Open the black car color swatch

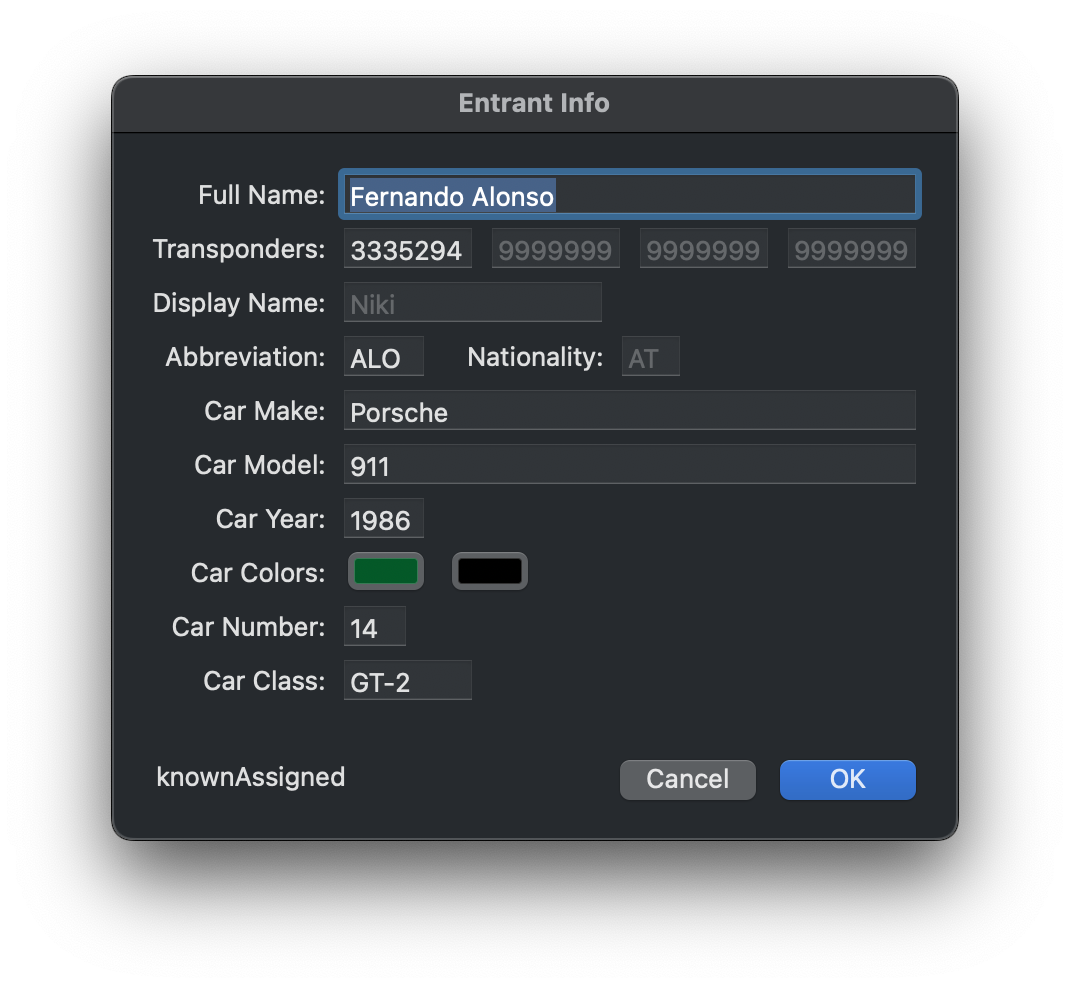tap(490, 571)
